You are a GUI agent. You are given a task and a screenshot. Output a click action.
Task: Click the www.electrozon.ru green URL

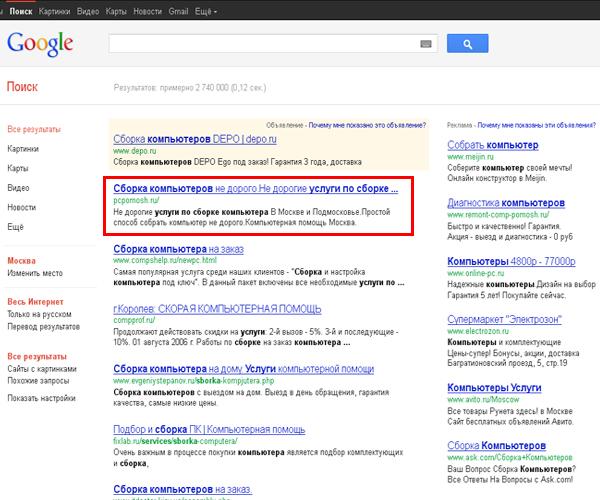click(478, 331)
